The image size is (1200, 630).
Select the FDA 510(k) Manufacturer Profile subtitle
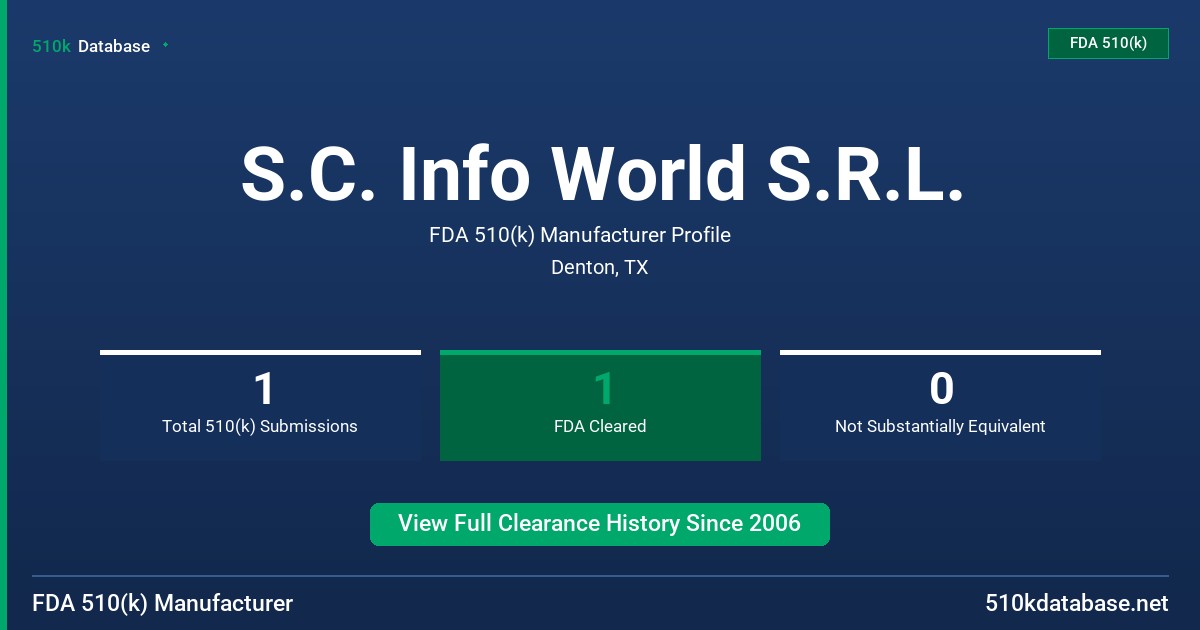point(580,235)
